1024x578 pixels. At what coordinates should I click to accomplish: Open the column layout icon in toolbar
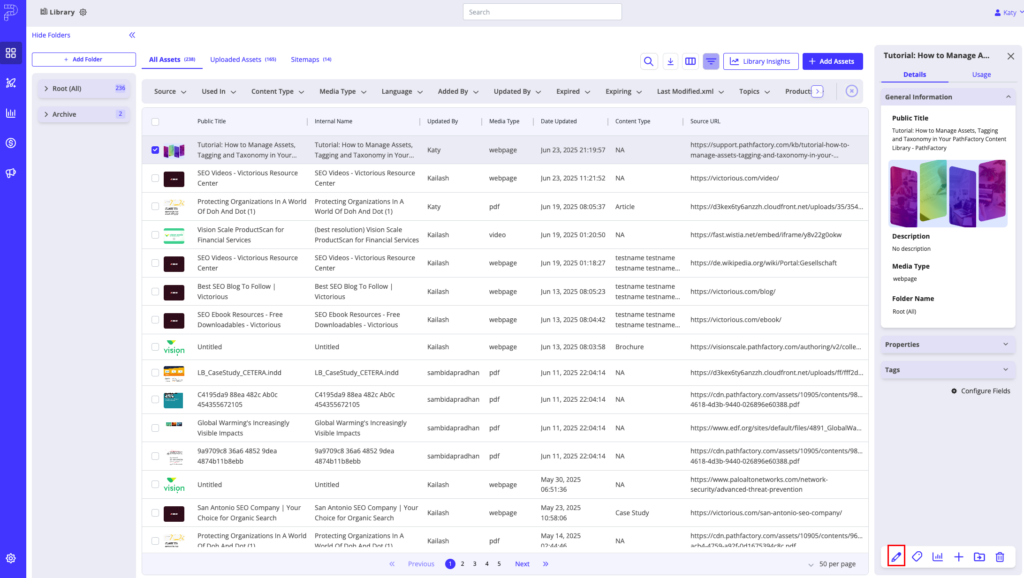click(690, 61)
